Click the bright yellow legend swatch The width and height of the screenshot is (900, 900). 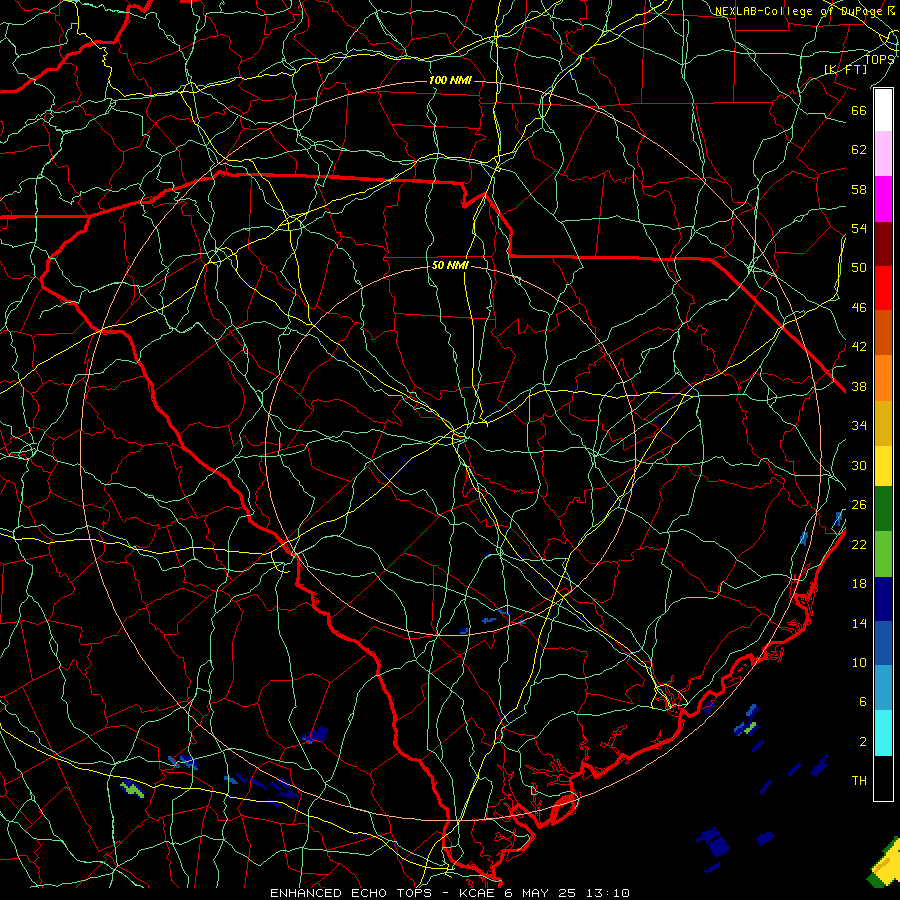(883, 465)
